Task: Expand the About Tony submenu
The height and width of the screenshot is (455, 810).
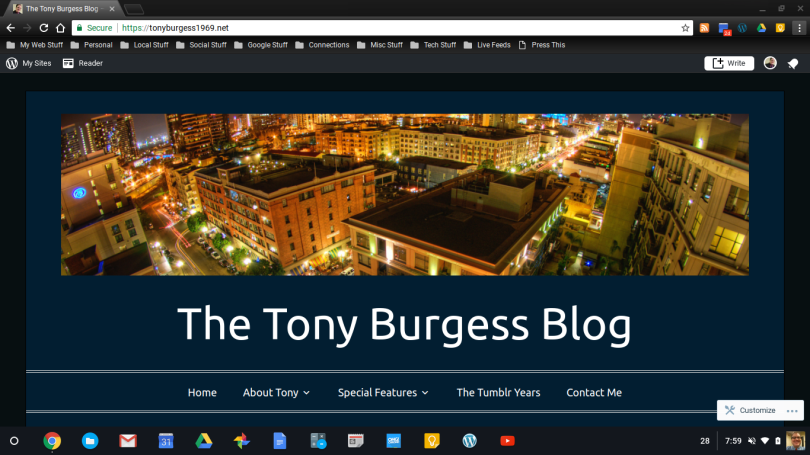Action: (276, 393)
